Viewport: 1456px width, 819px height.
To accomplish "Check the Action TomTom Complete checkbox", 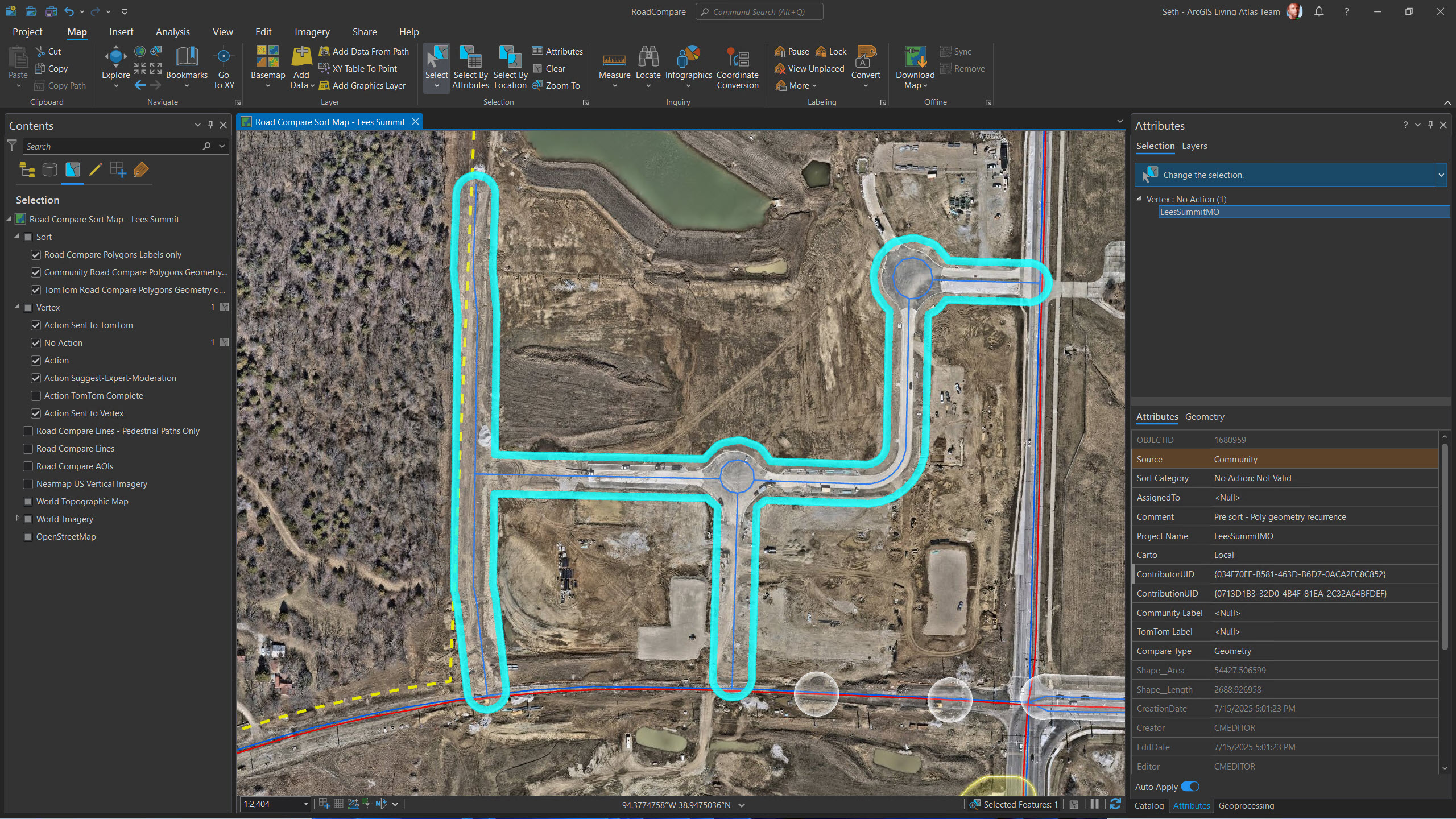I will [x=36, y=396].
